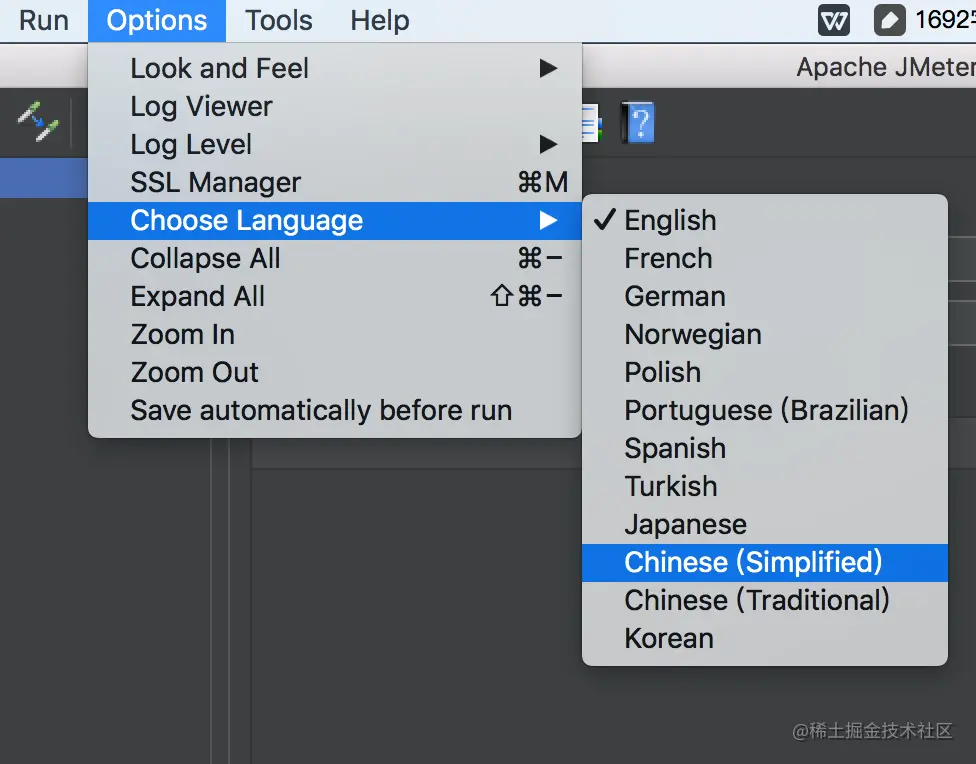Select Expand All
The width and height of the screenshot is (976, 764).
[335, 296]
